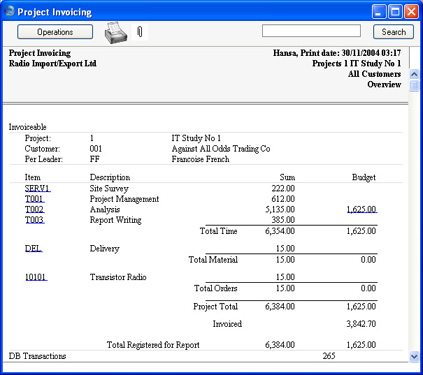Select the text 'Project Management'

pyautogui.click(x=124, y=199)
